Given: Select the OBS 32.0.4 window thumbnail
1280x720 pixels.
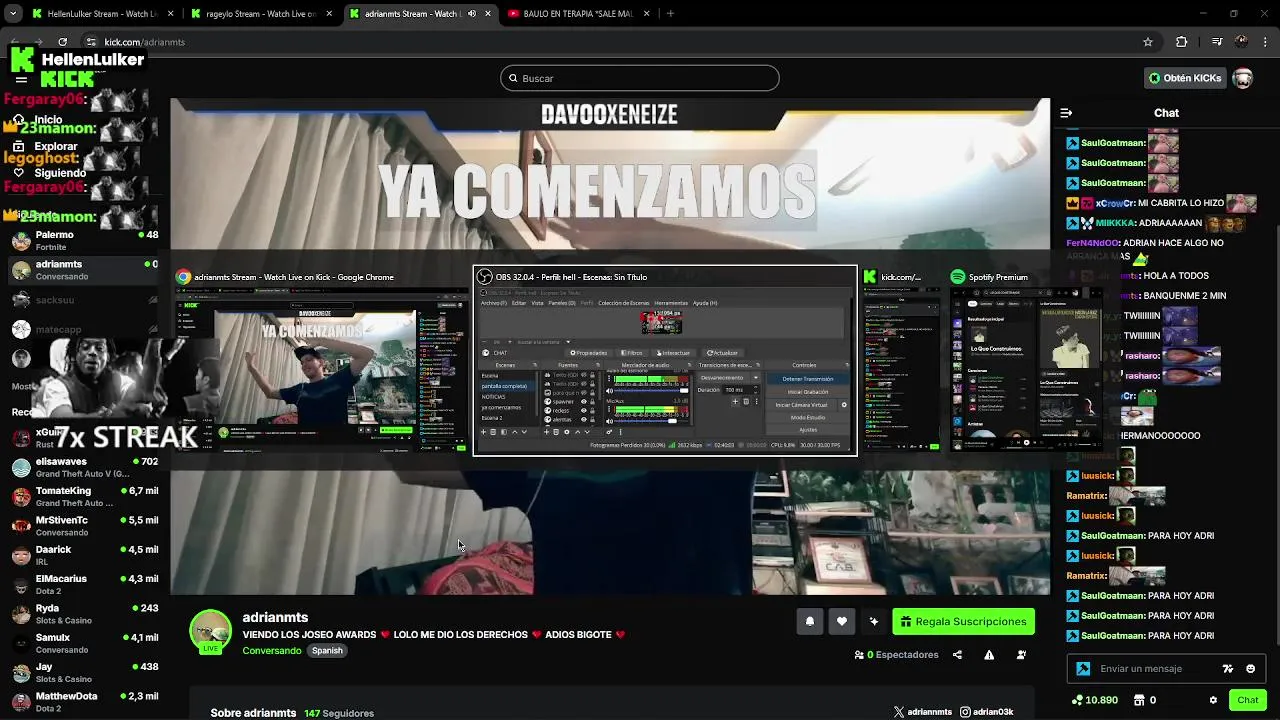Looking at the screenshot, I should [x=665, y=360].
